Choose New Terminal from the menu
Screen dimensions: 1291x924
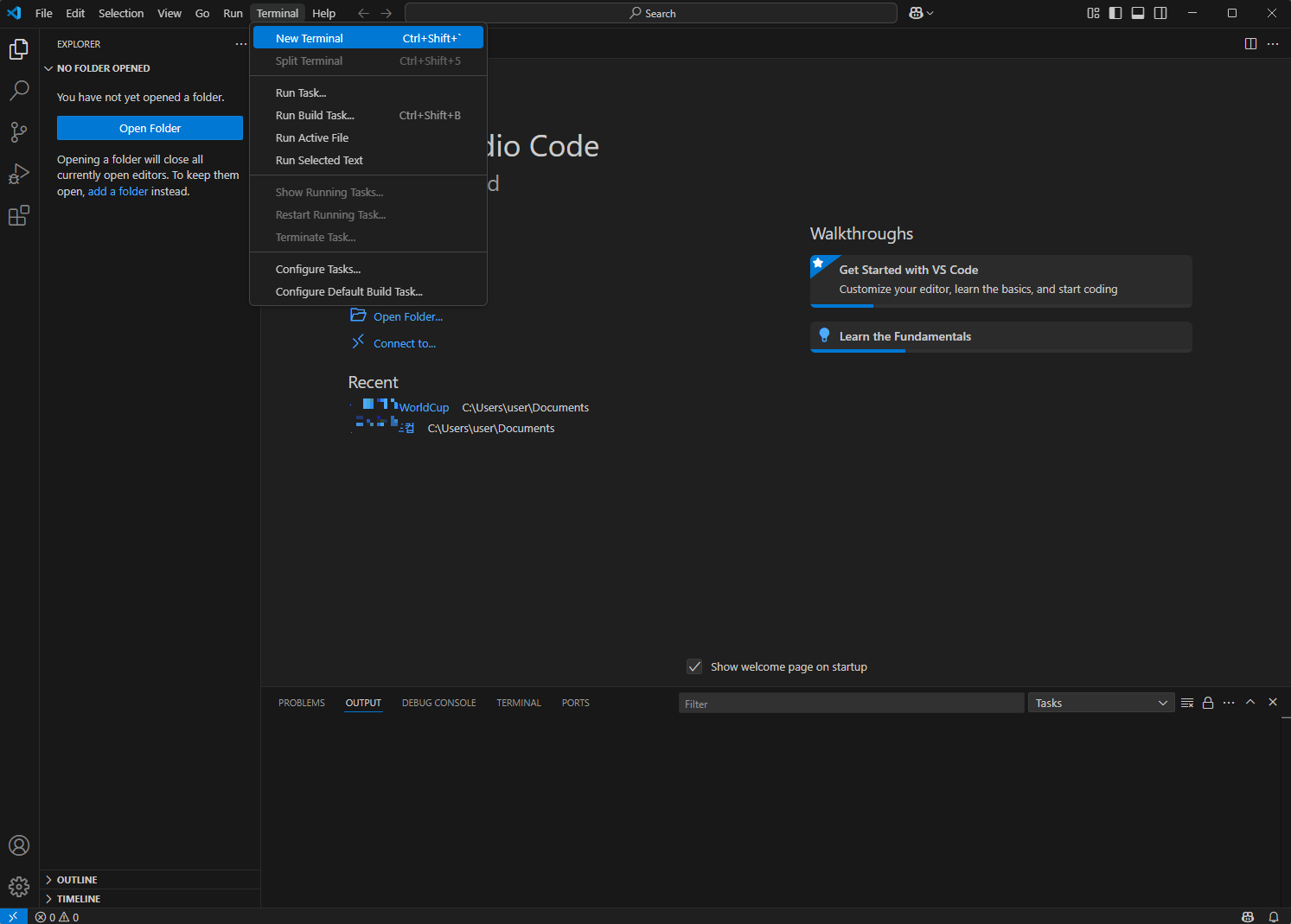(368, 38)
